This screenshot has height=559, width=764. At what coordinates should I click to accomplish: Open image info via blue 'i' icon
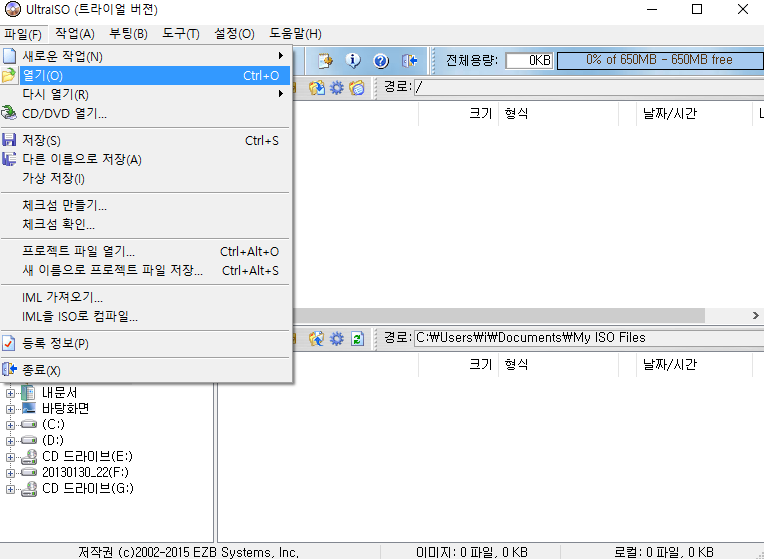(353, 60)
